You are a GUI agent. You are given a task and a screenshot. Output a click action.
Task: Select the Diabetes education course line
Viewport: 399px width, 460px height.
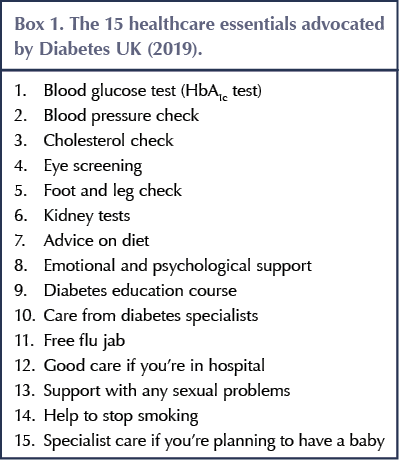click(x=140, y=290)
